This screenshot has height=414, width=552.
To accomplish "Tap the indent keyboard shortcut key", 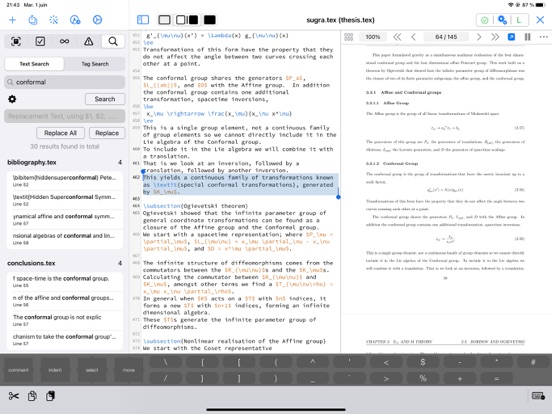I will 55,370.
